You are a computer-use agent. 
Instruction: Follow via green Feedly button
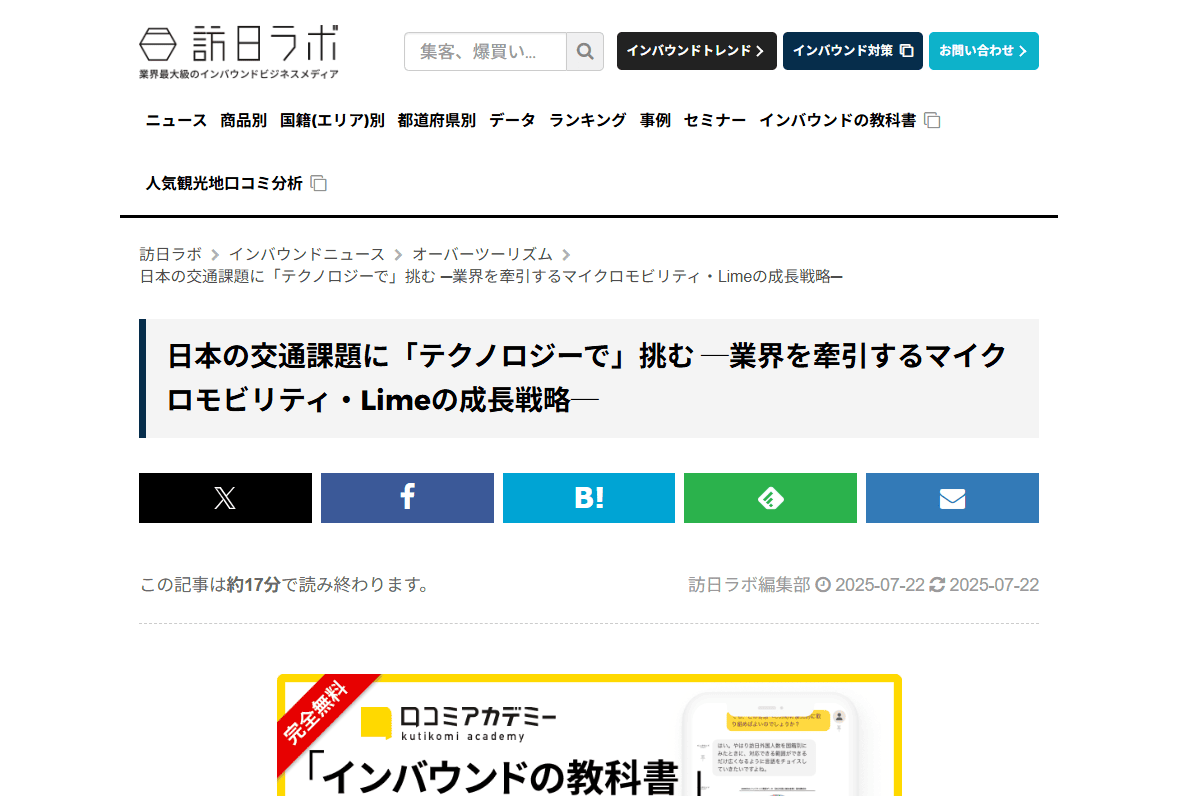(770, 498)
